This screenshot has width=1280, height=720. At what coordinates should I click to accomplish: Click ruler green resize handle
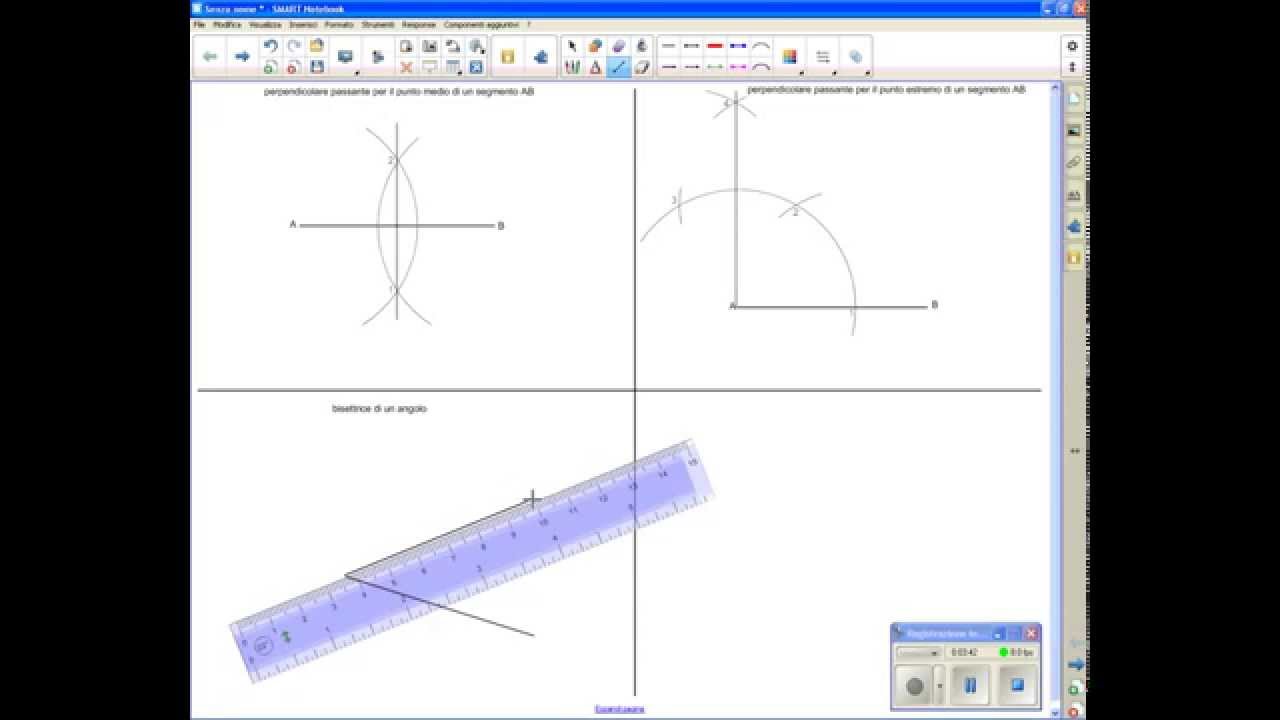287,635
